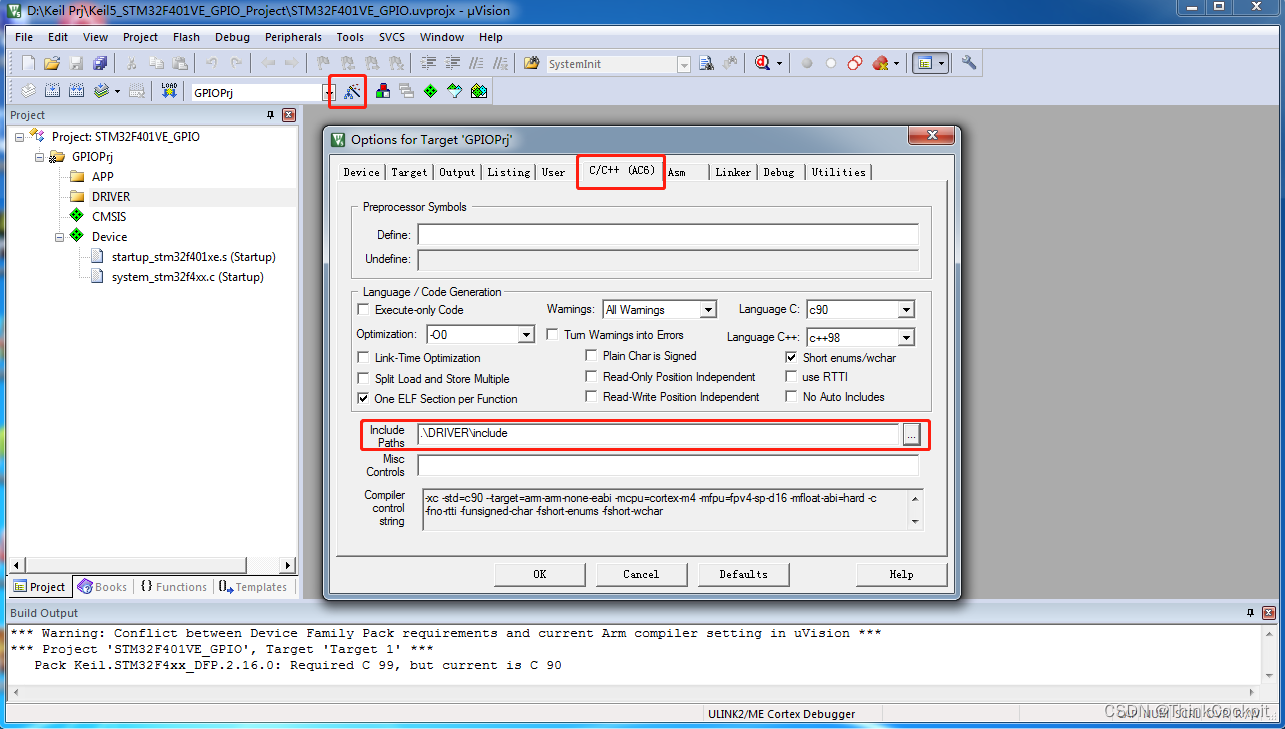
Task: Uncheck One ELF Section per Function
Action: click(x=363, y=399)
